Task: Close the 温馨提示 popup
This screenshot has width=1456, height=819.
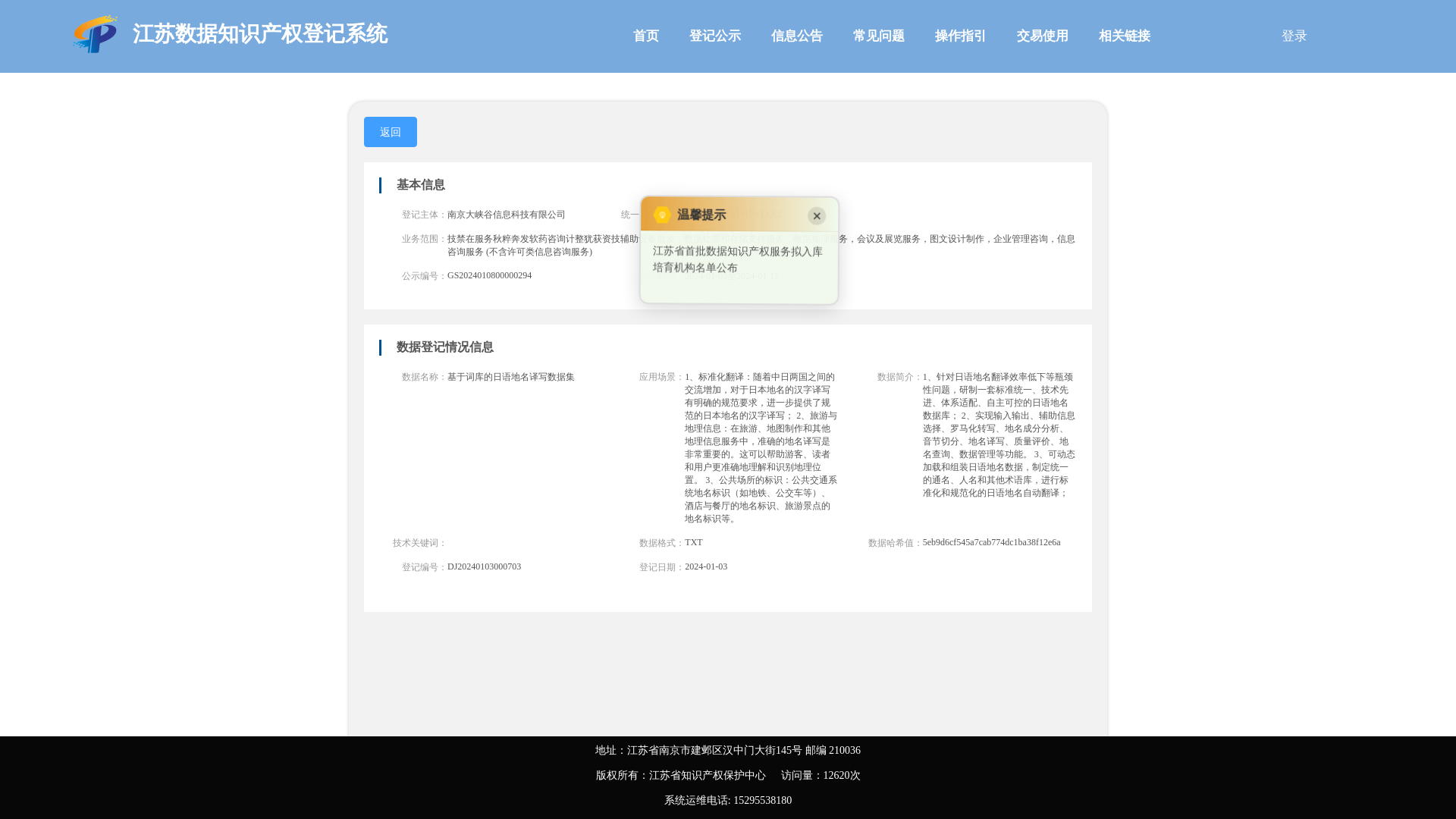Action: (x=817, y=216)
